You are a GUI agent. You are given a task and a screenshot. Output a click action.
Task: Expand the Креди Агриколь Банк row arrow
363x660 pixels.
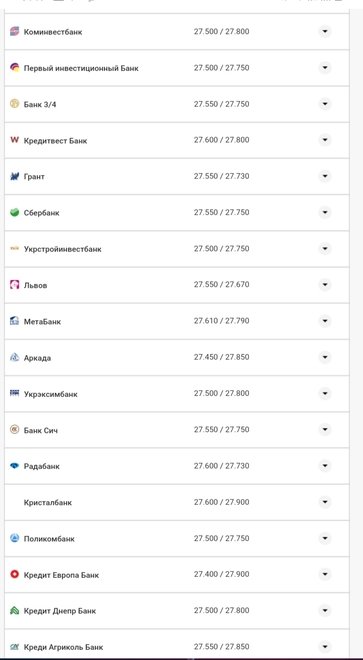(325, 647)
